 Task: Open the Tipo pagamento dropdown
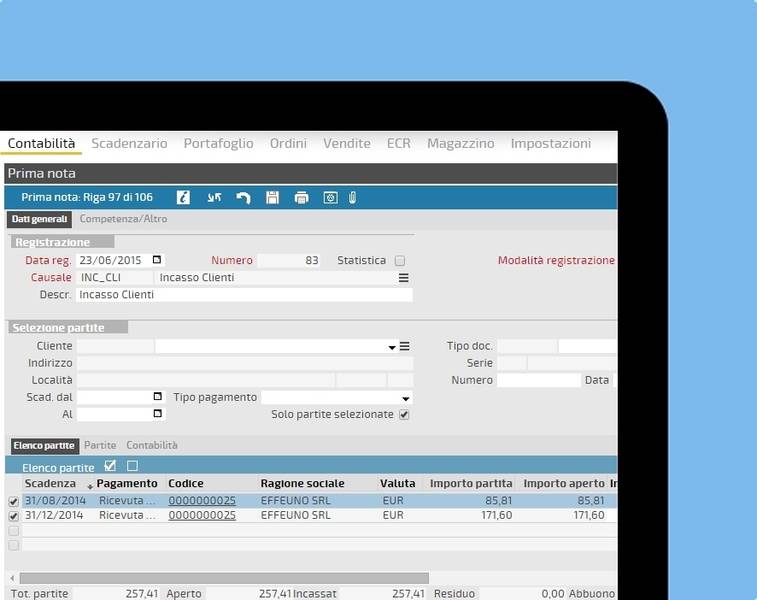click(x=404, y=398)
